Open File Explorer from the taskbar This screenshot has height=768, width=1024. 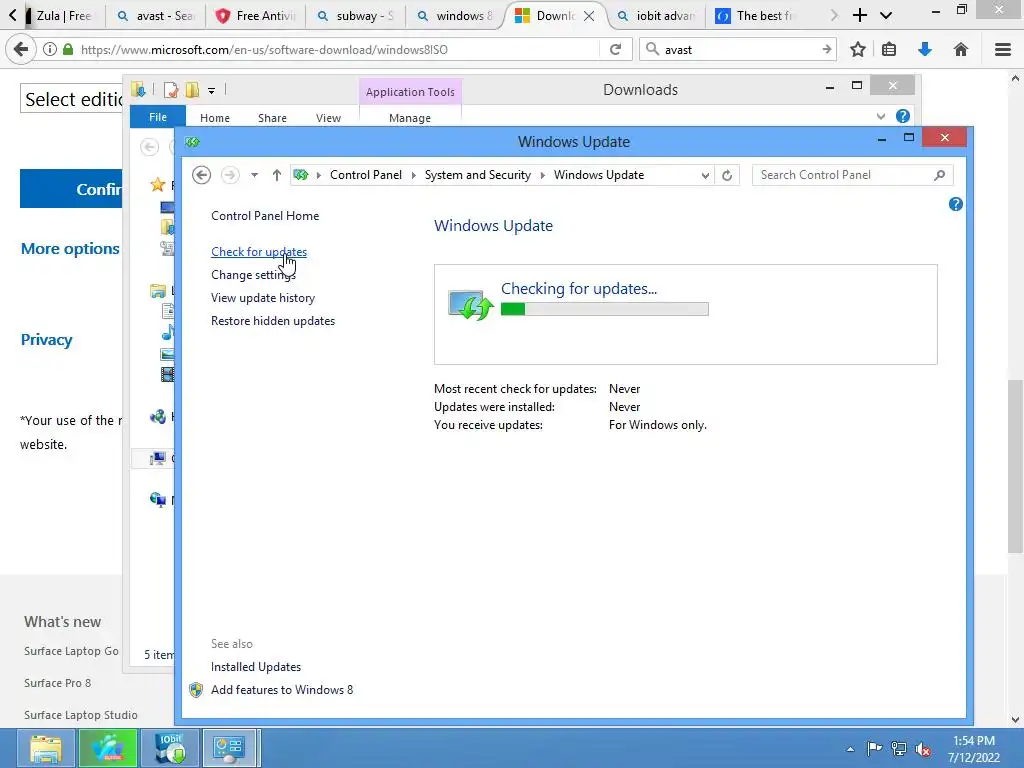click(x=46, y=748)
